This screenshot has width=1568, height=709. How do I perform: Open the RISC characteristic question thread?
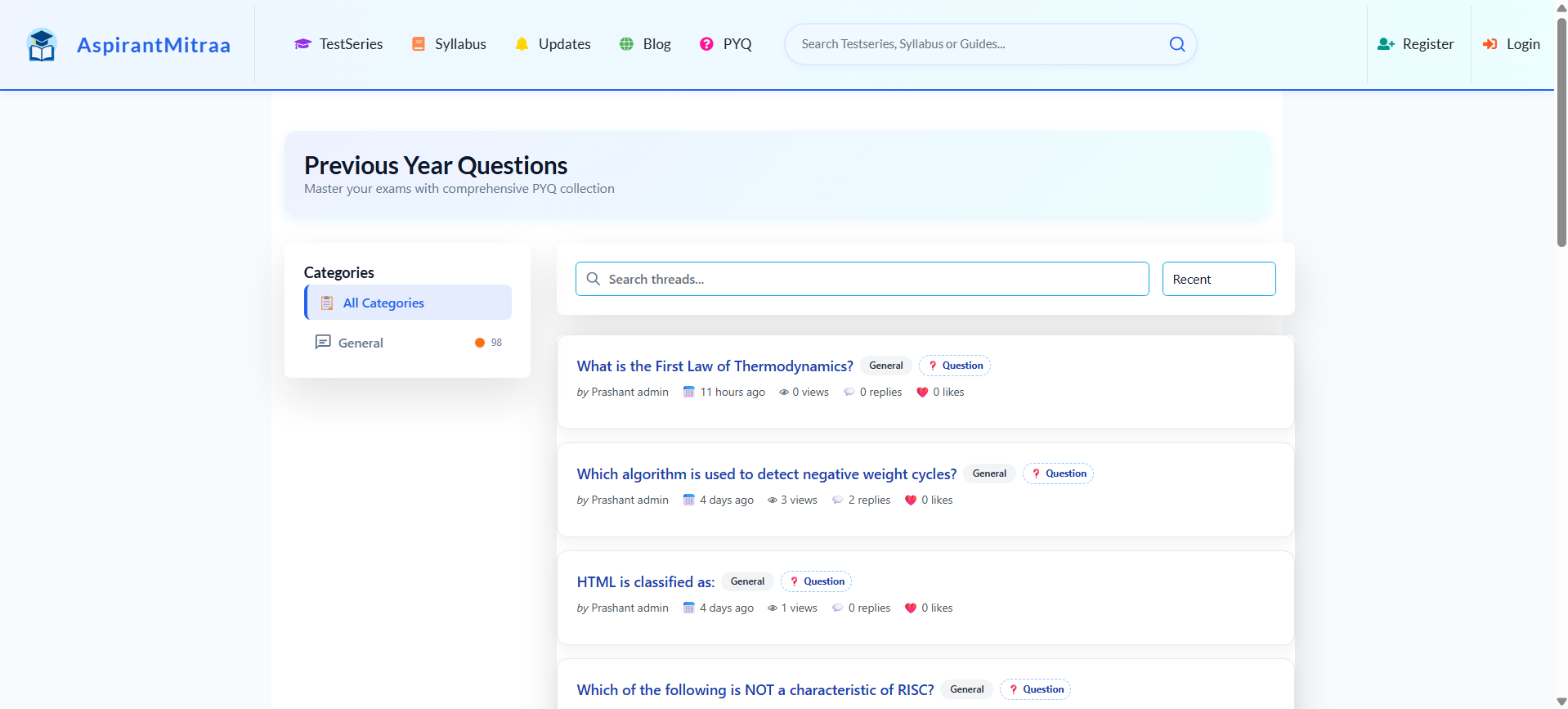point(755,690)
